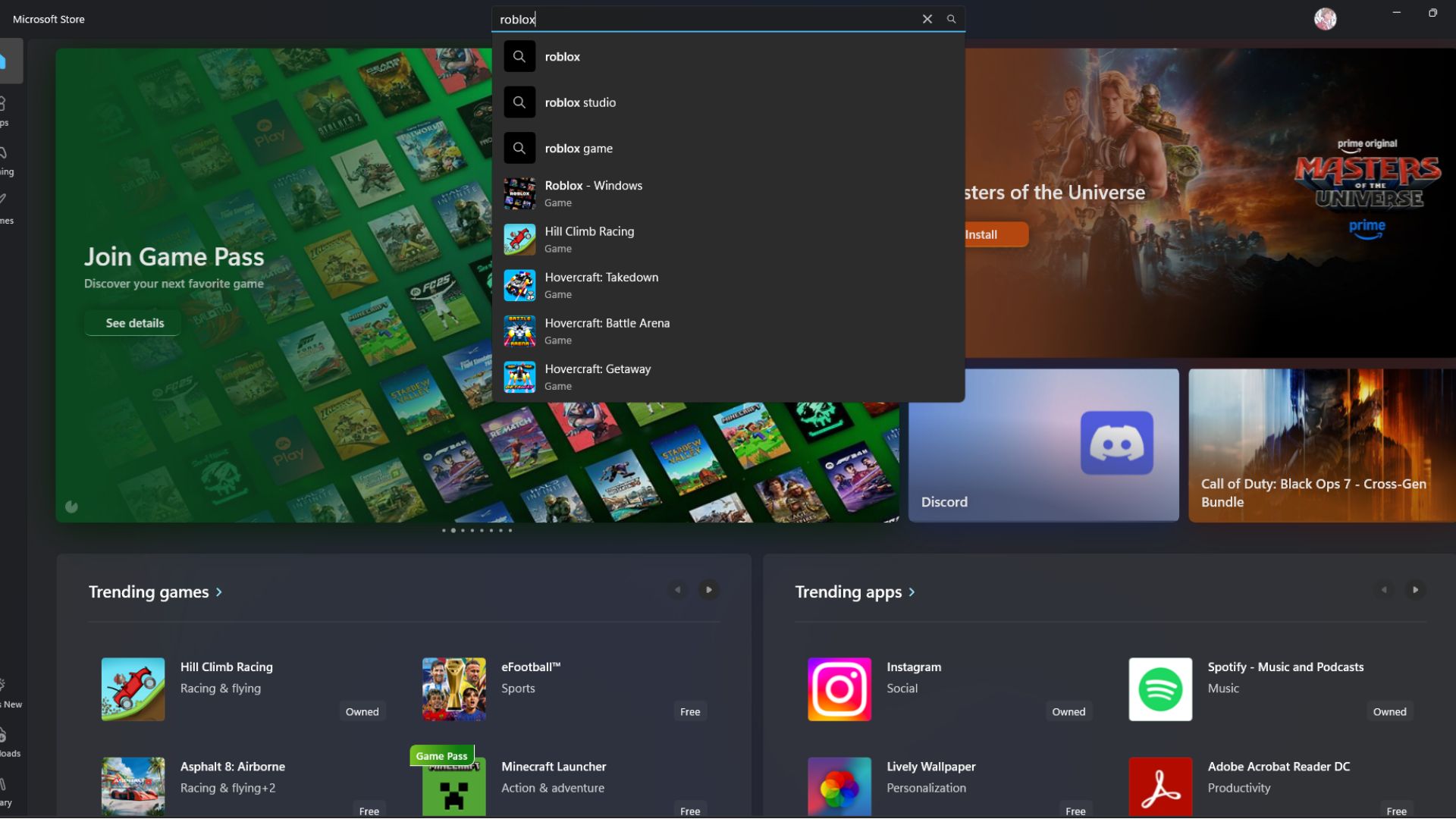Open Apps section in sidebar
Screen dimensions: 1456x819
click(6, 111)
